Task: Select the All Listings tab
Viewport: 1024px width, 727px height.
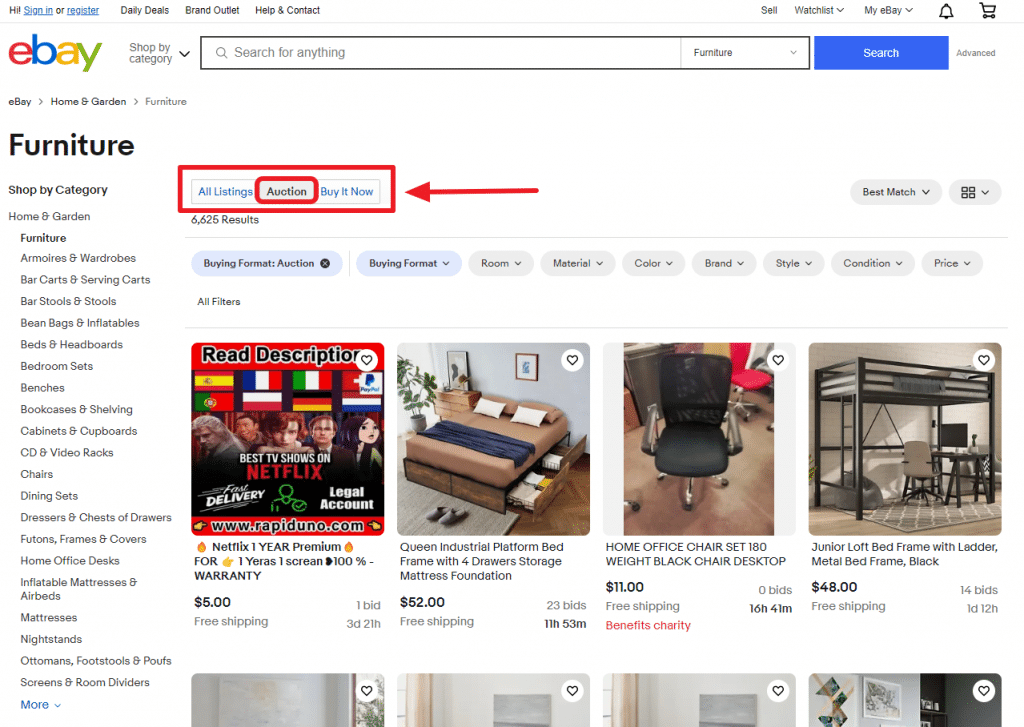Action: [225, 192]
